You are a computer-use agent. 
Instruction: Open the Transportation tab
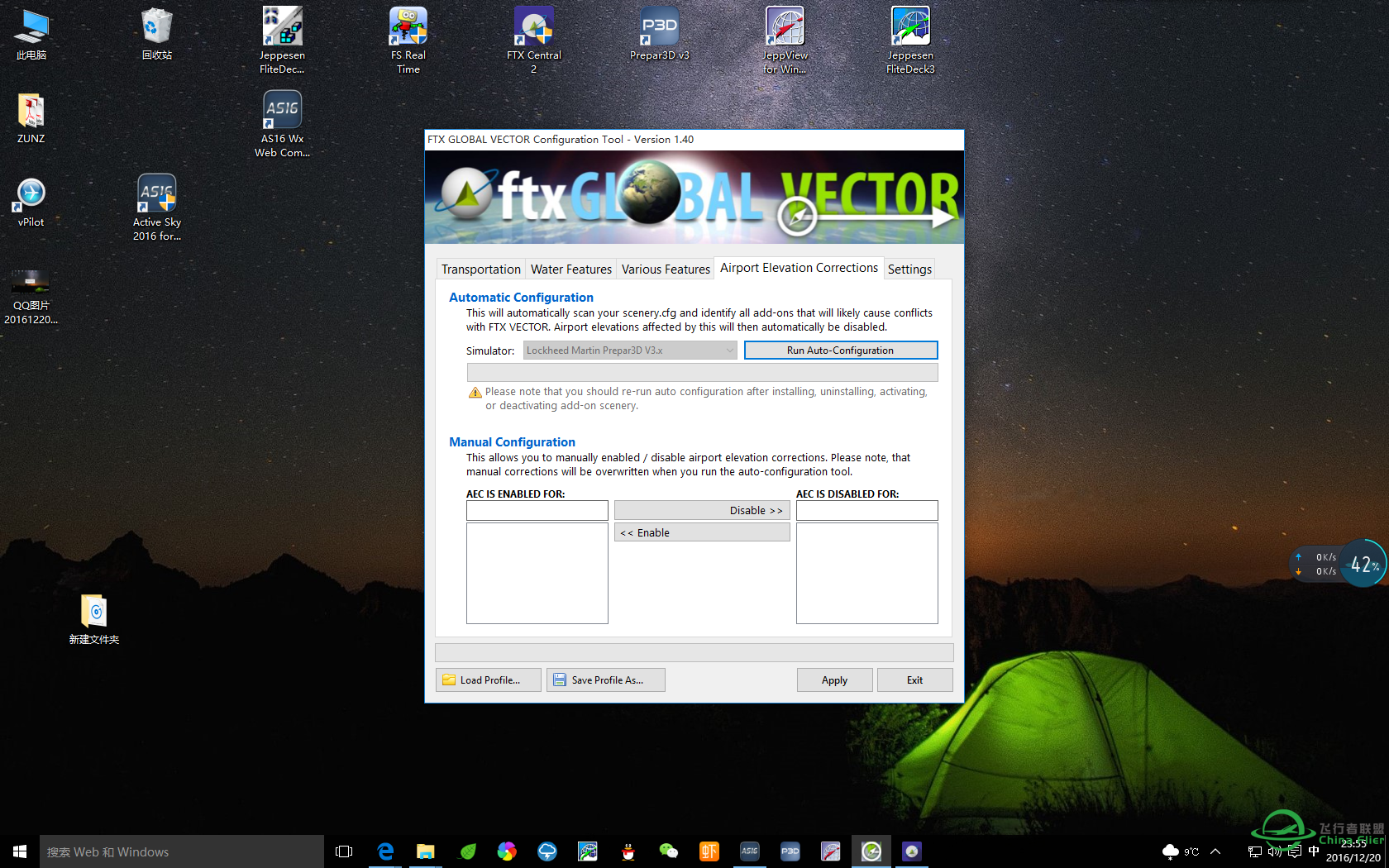[x=480, y=269]
